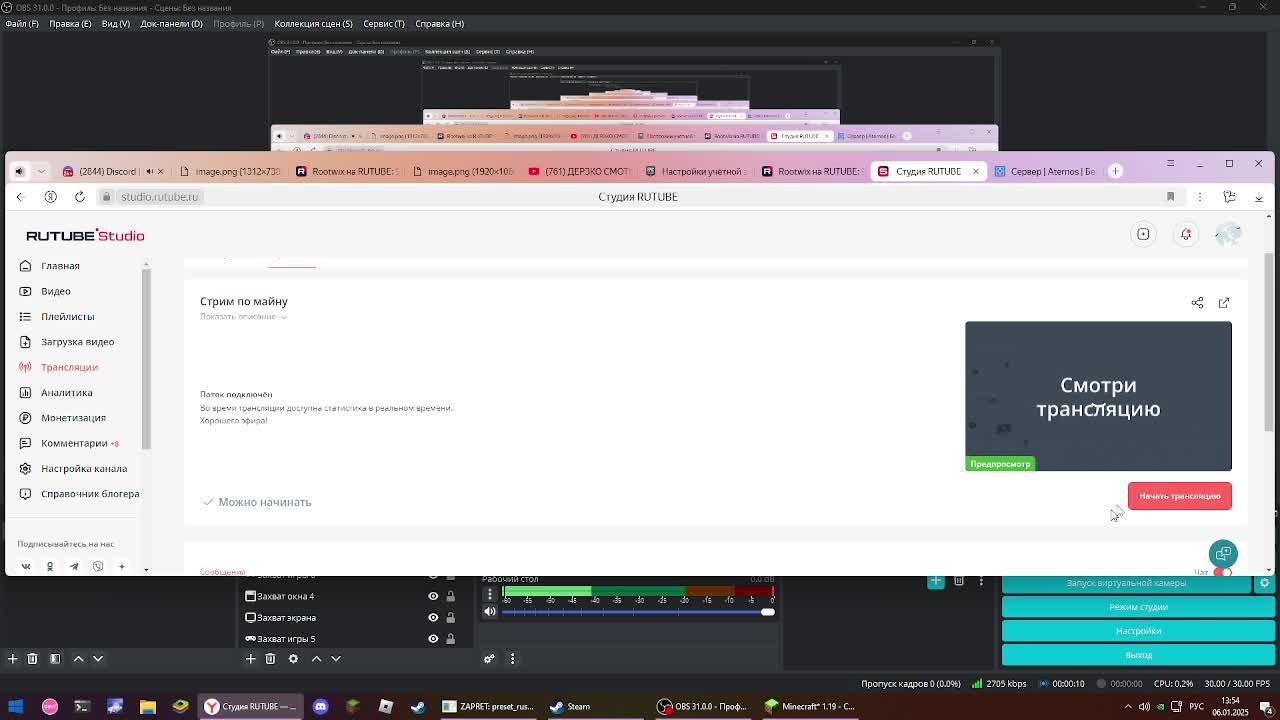Move source up in OBS sources panel
Viewport: 1280px width, 720px height.
point(316,659)
